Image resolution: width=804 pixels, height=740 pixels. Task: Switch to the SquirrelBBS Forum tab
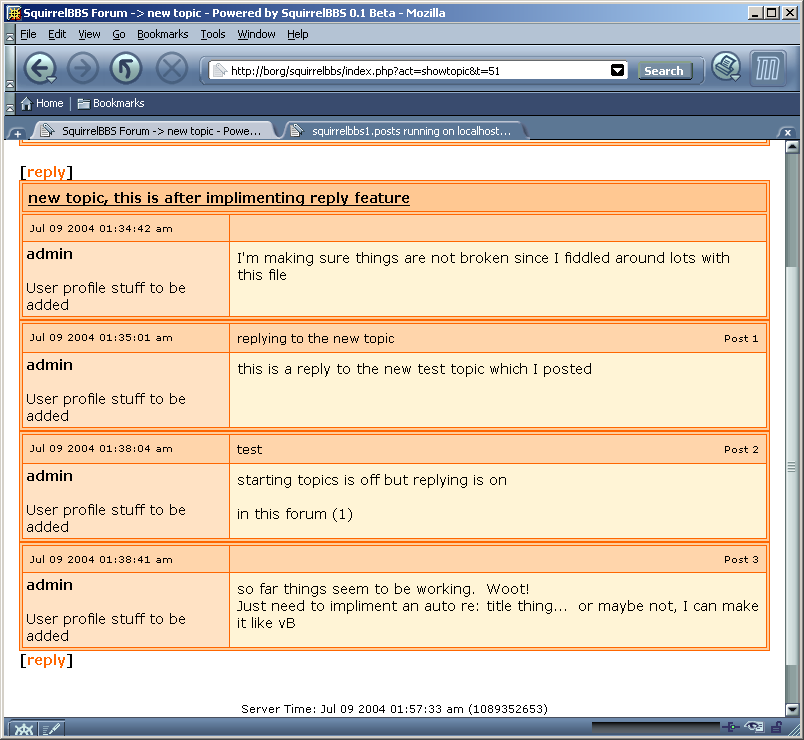154,131
